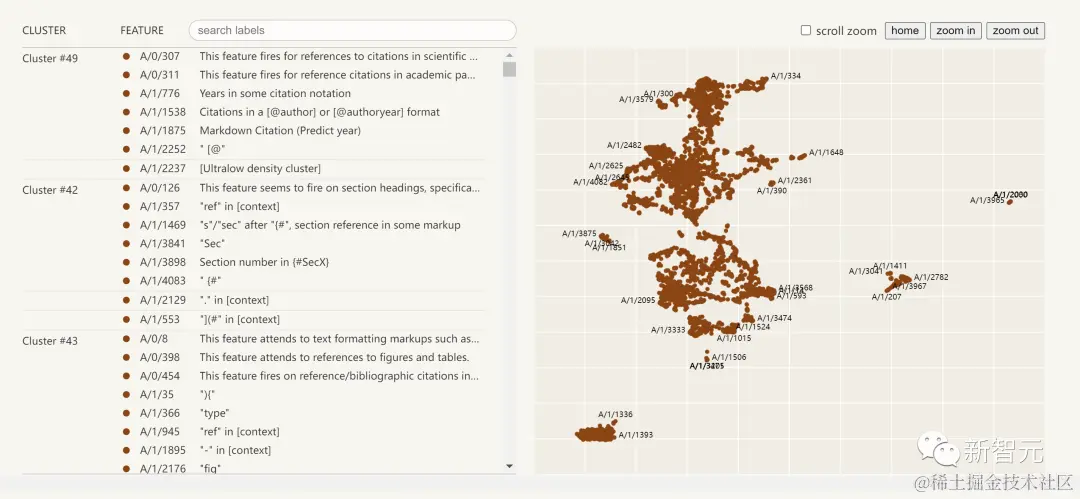Screen dimensions: 1080x499
Task: Click the dot icon next to A/1/553
Action: click(126, 319)
